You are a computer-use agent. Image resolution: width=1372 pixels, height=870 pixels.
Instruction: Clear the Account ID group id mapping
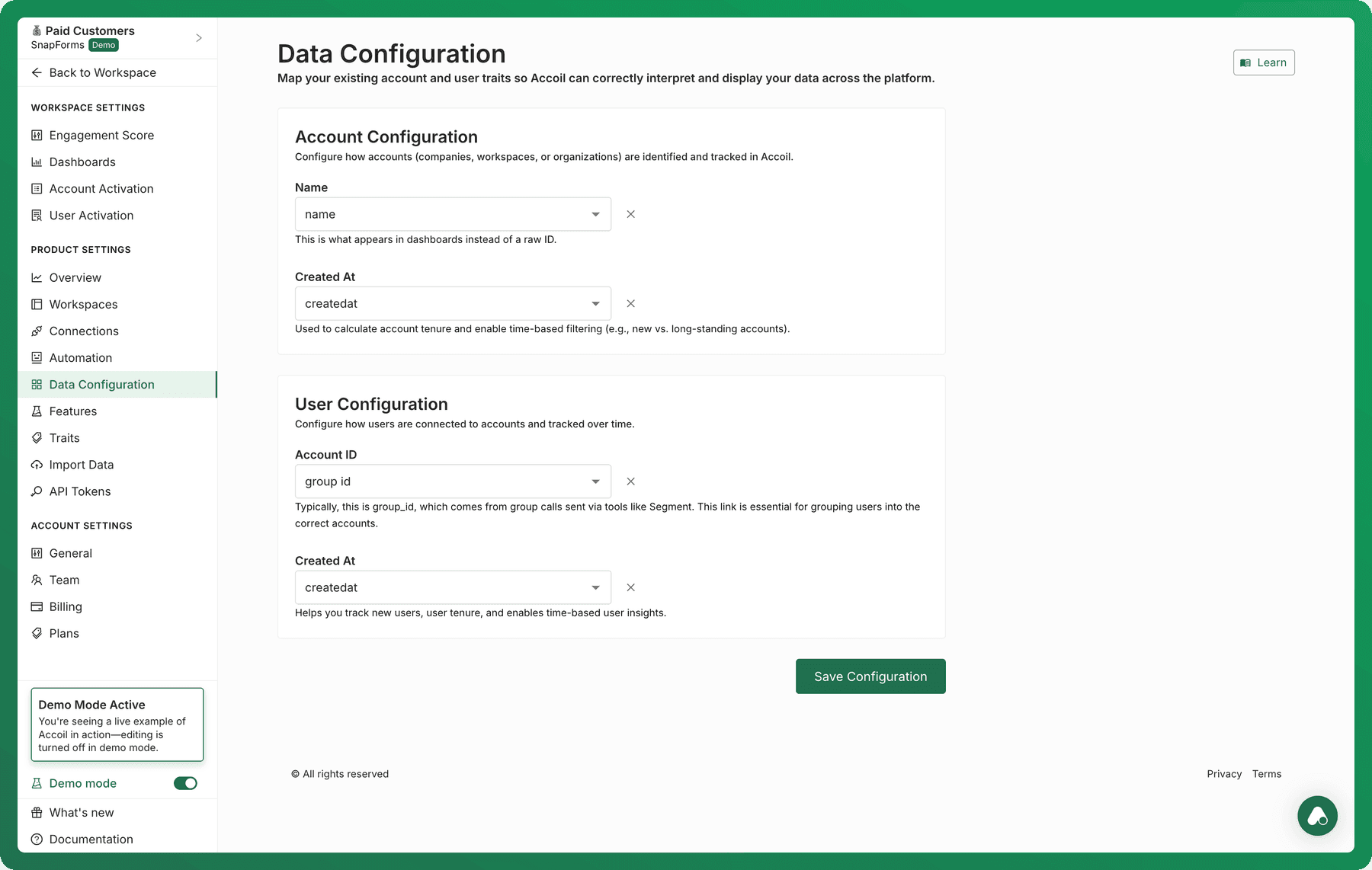(630, 481)
